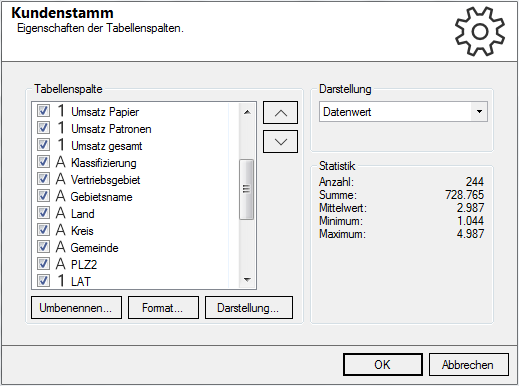Click the Summe value 728.765

pyautogui.click(x=465, y=195)
